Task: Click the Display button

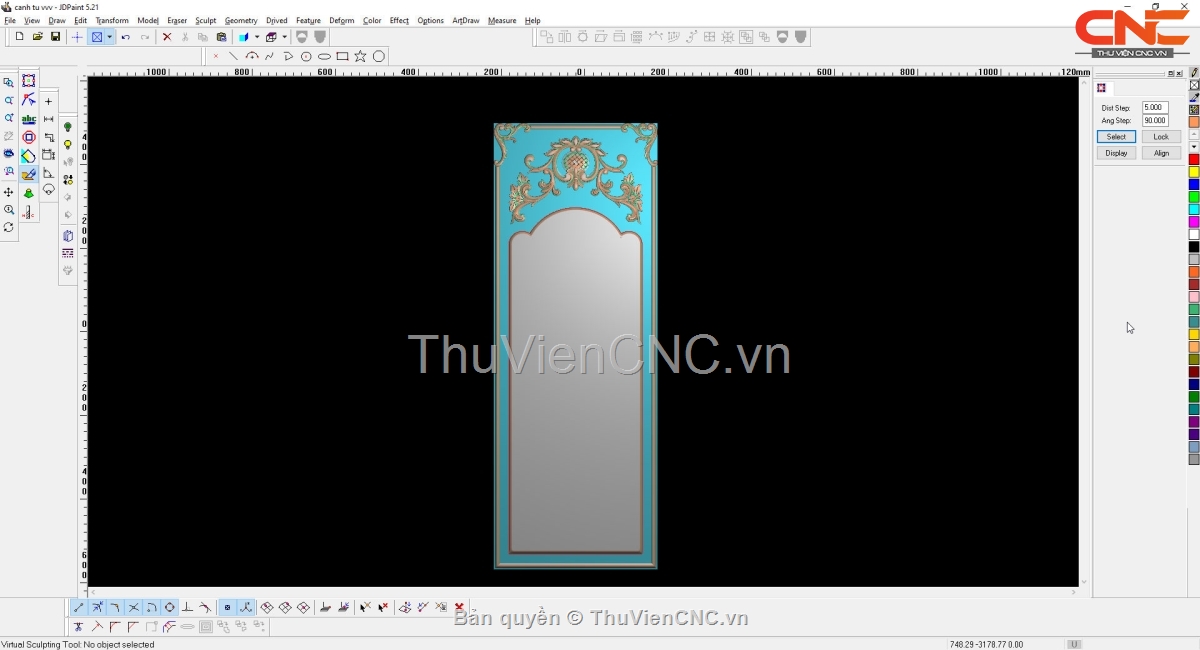Action: click(1116, 153)
